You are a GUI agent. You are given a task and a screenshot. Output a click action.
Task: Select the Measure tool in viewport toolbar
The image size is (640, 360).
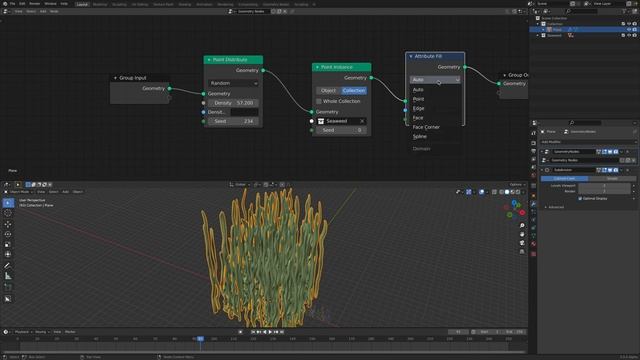[x=8, y=276]
